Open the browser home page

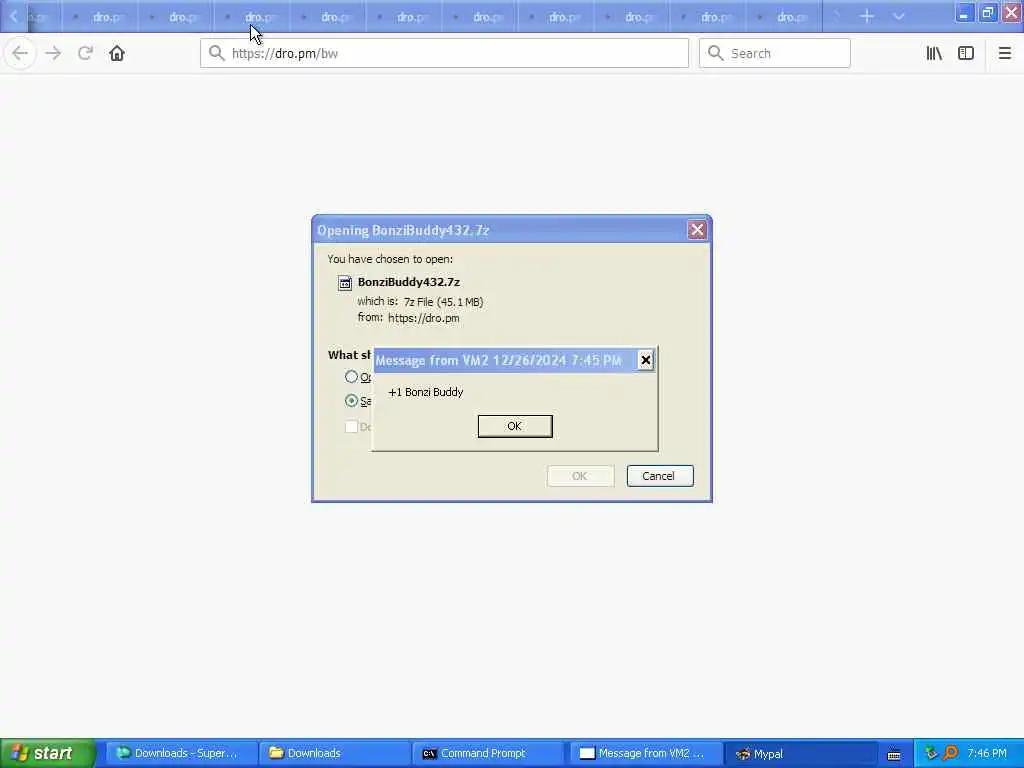tap(117, 53)
